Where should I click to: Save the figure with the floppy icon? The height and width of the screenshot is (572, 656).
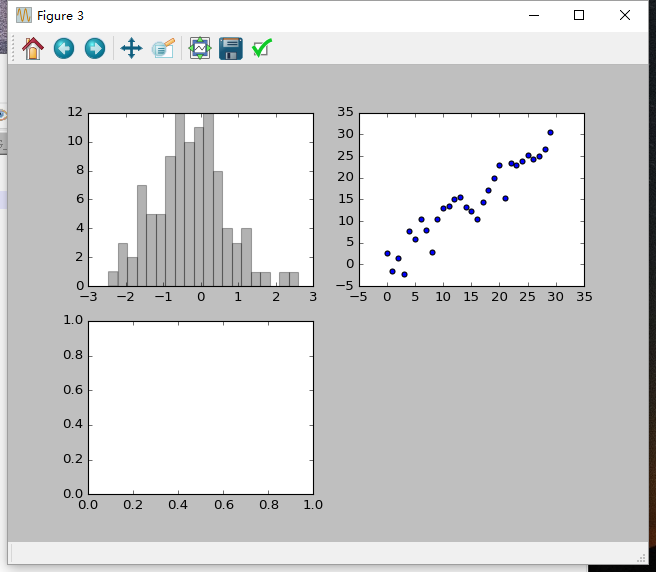click(231, 49)
